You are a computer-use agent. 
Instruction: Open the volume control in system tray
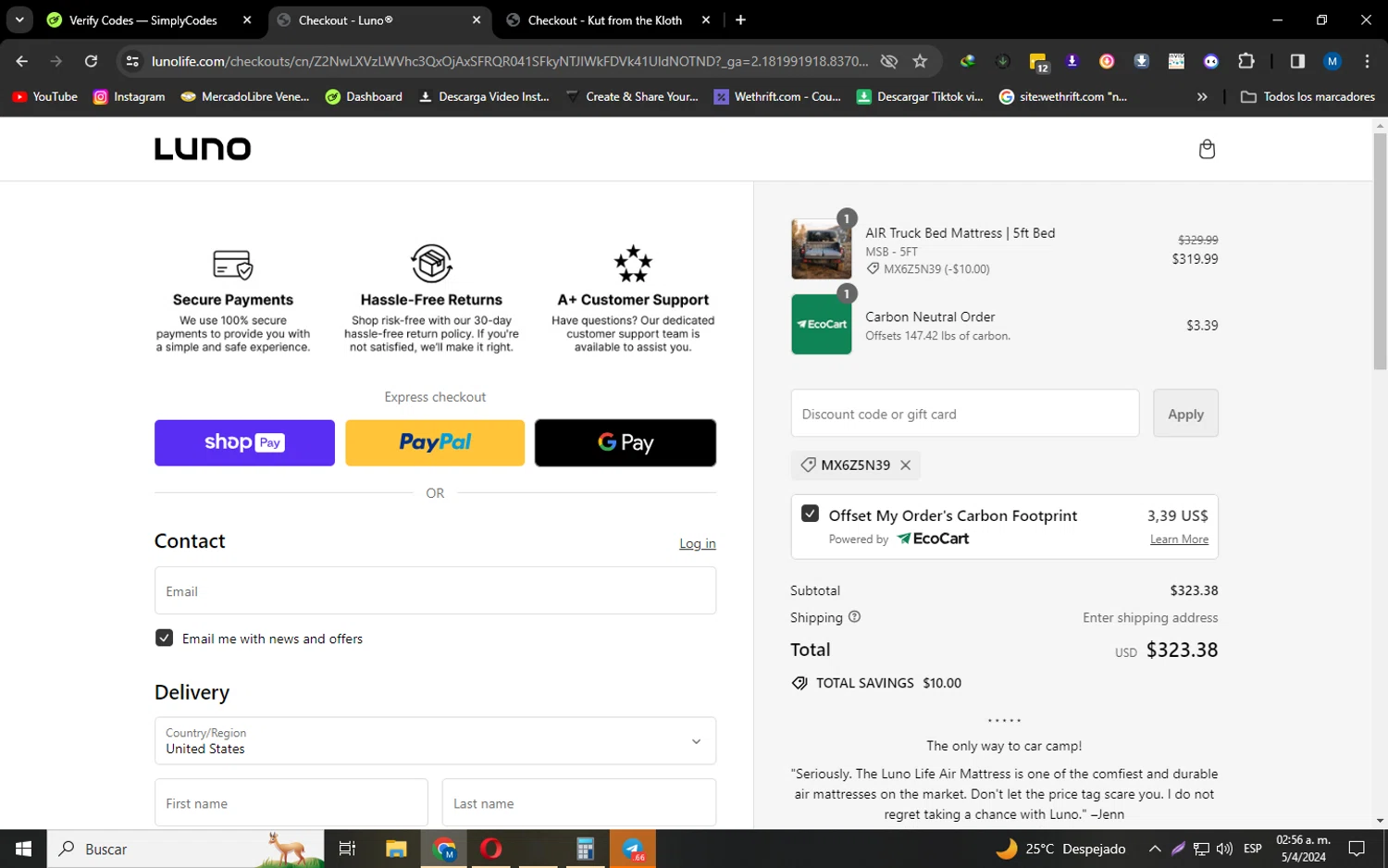(1224, 849)
